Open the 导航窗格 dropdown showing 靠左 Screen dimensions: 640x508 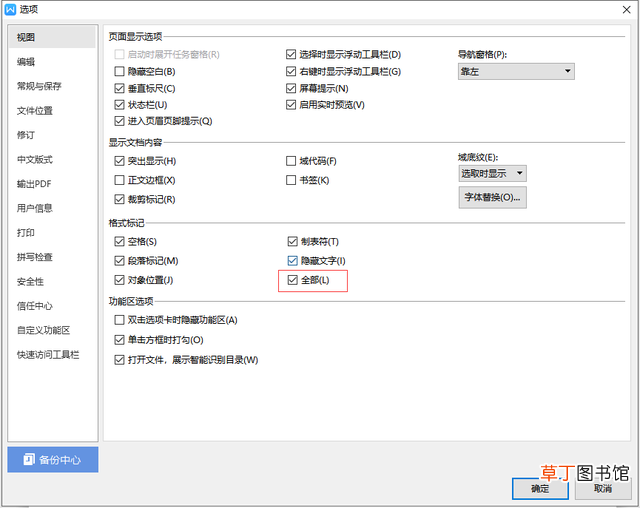516,71
